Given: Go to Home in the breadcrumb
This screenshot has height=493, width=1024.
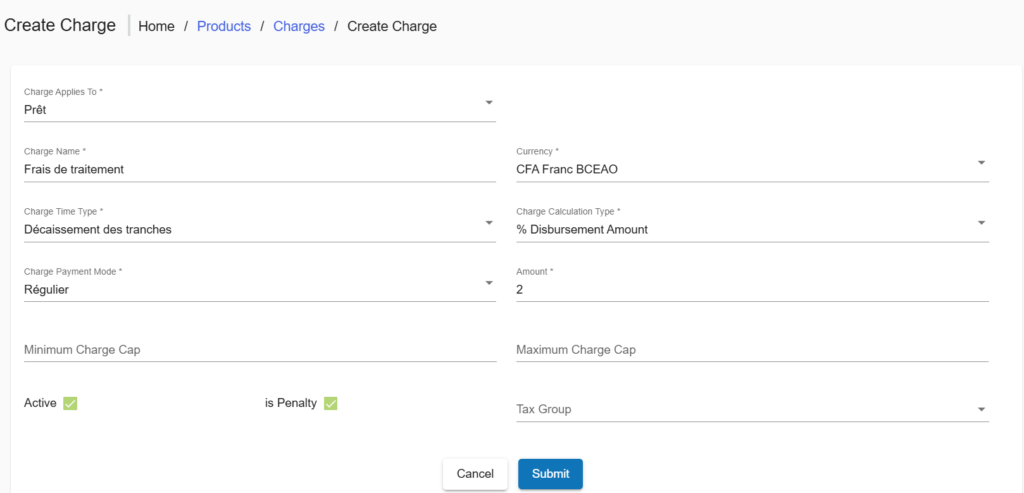Looking at the screenshot, I should 156,26.
